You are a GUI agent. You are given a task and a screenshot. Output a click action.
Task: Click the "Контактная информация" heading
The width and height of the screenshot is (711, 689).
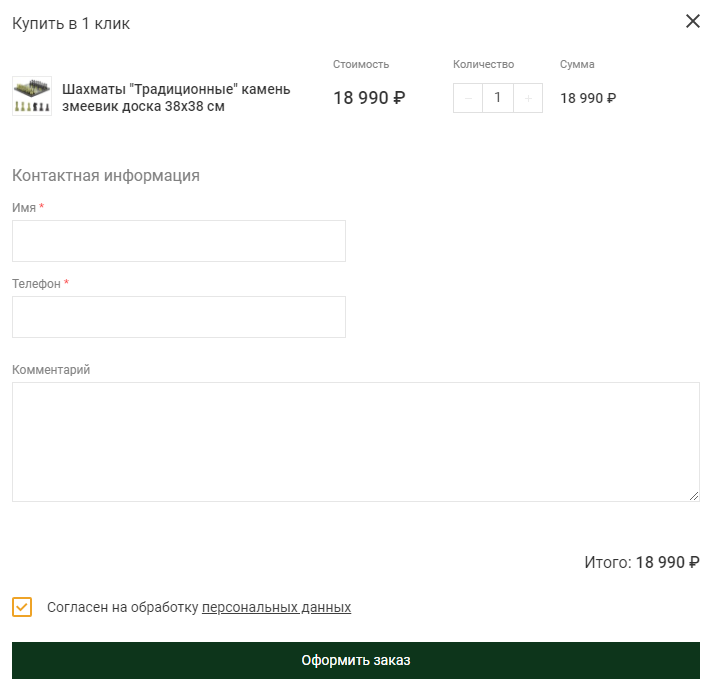point(106,175)
